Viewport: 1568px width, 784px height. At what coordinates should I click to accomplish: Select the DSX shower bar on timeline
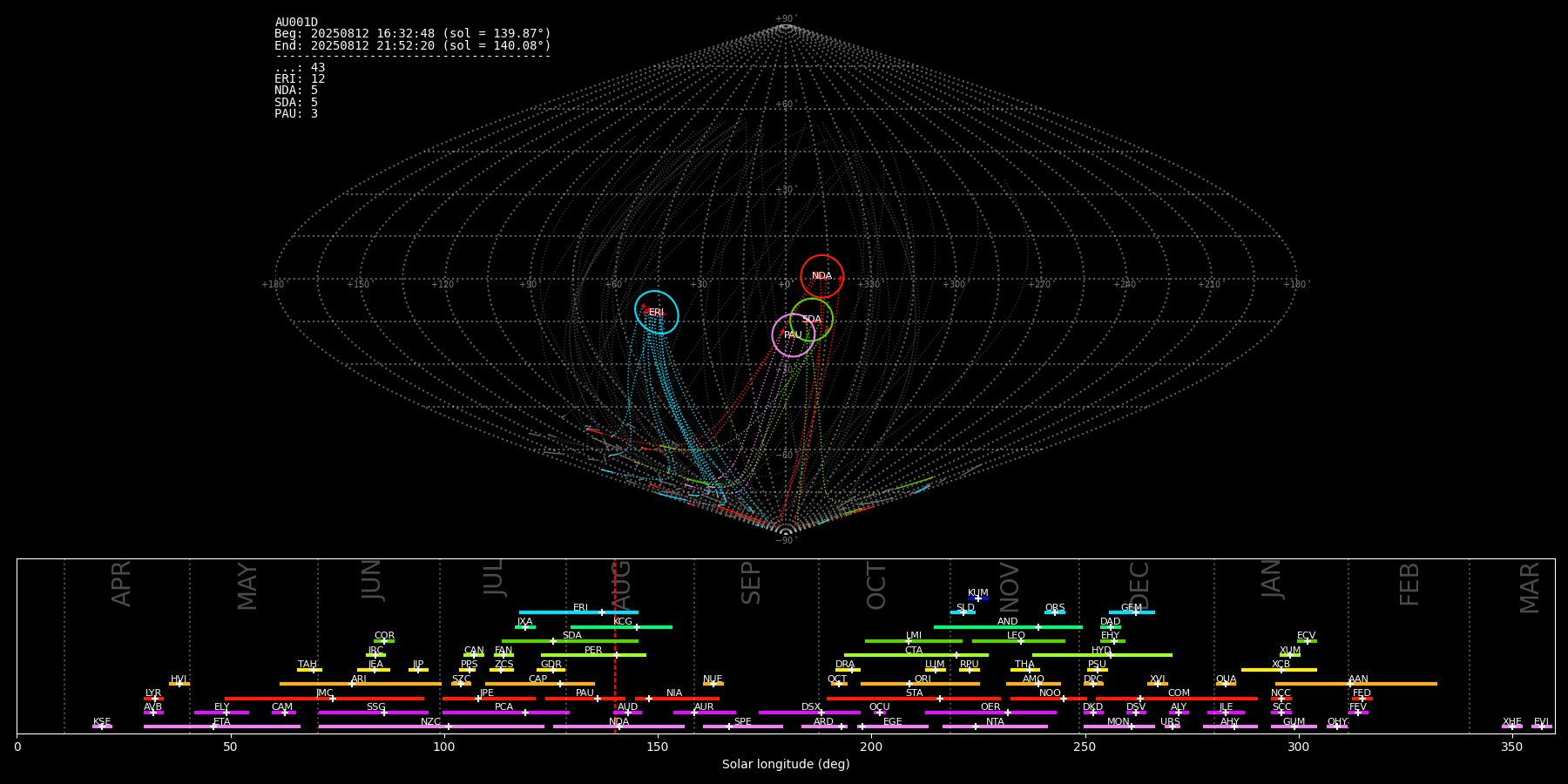(809, 713)
